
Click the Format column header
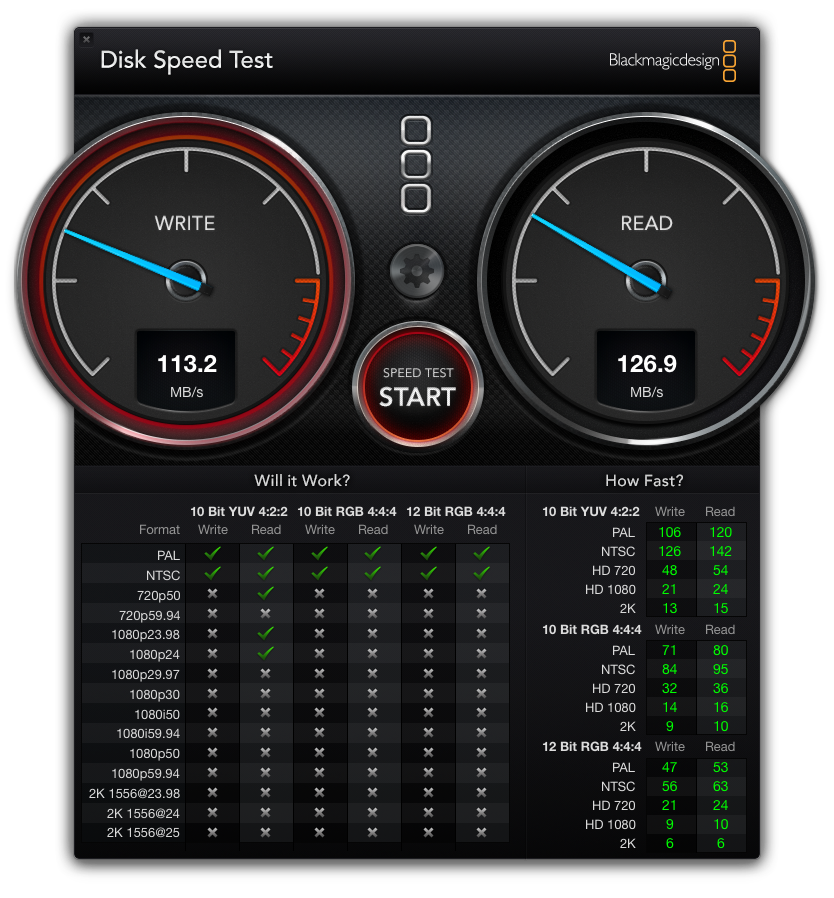pyautogui.click(x=159, y=530)
